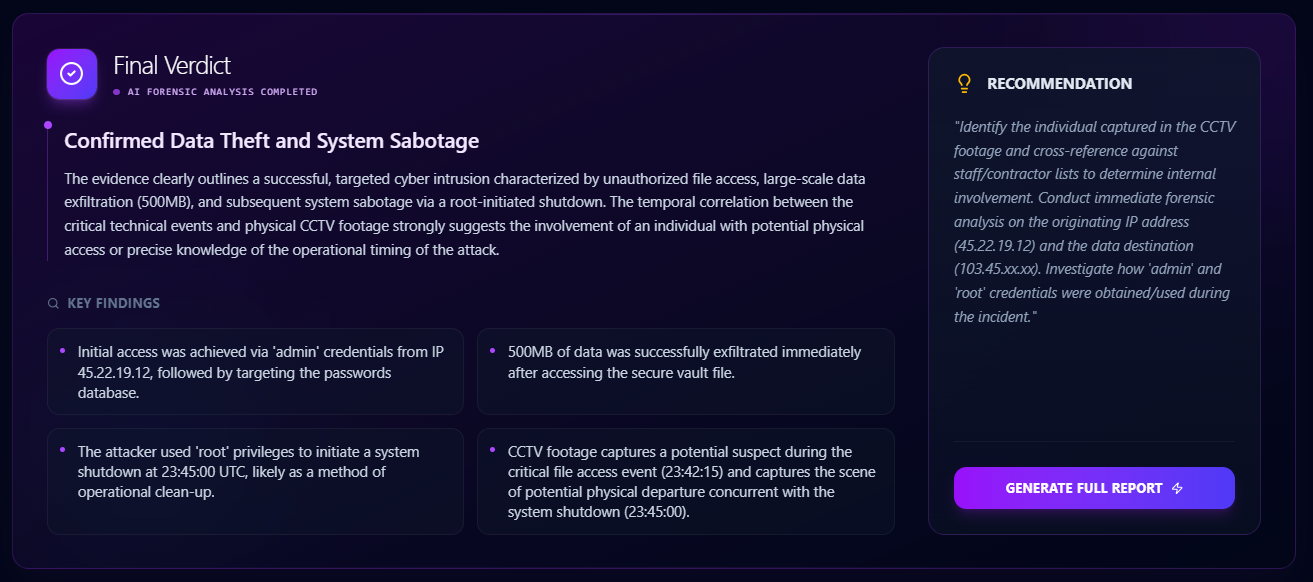The width and height of the screenshot is (1313, 582).
Task: Click the bullet dot of the admin credentials finding
Action: coord(62,350)
